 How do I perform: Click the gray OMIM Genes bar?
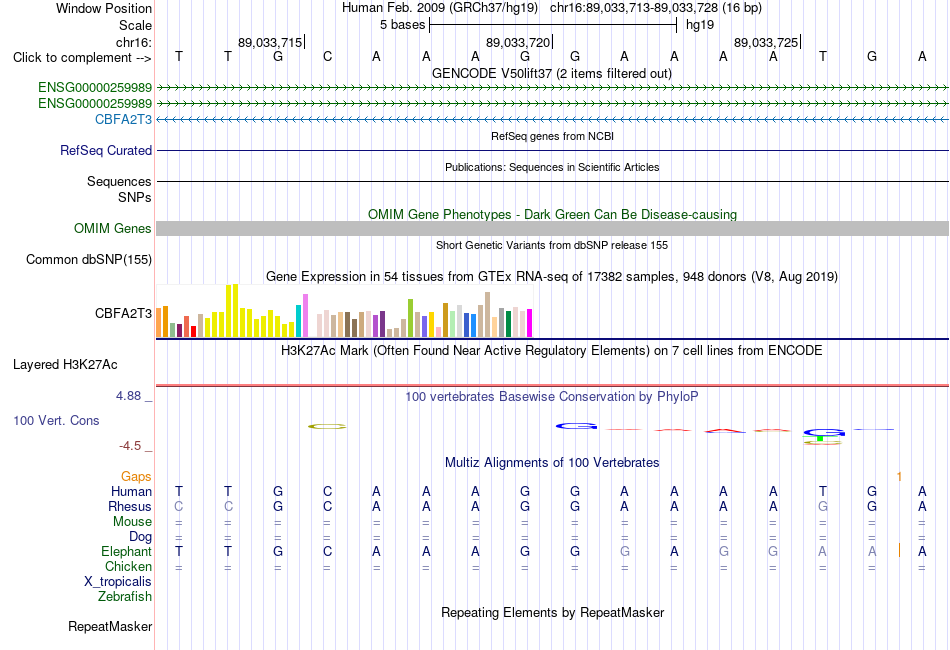click(552, 228)
